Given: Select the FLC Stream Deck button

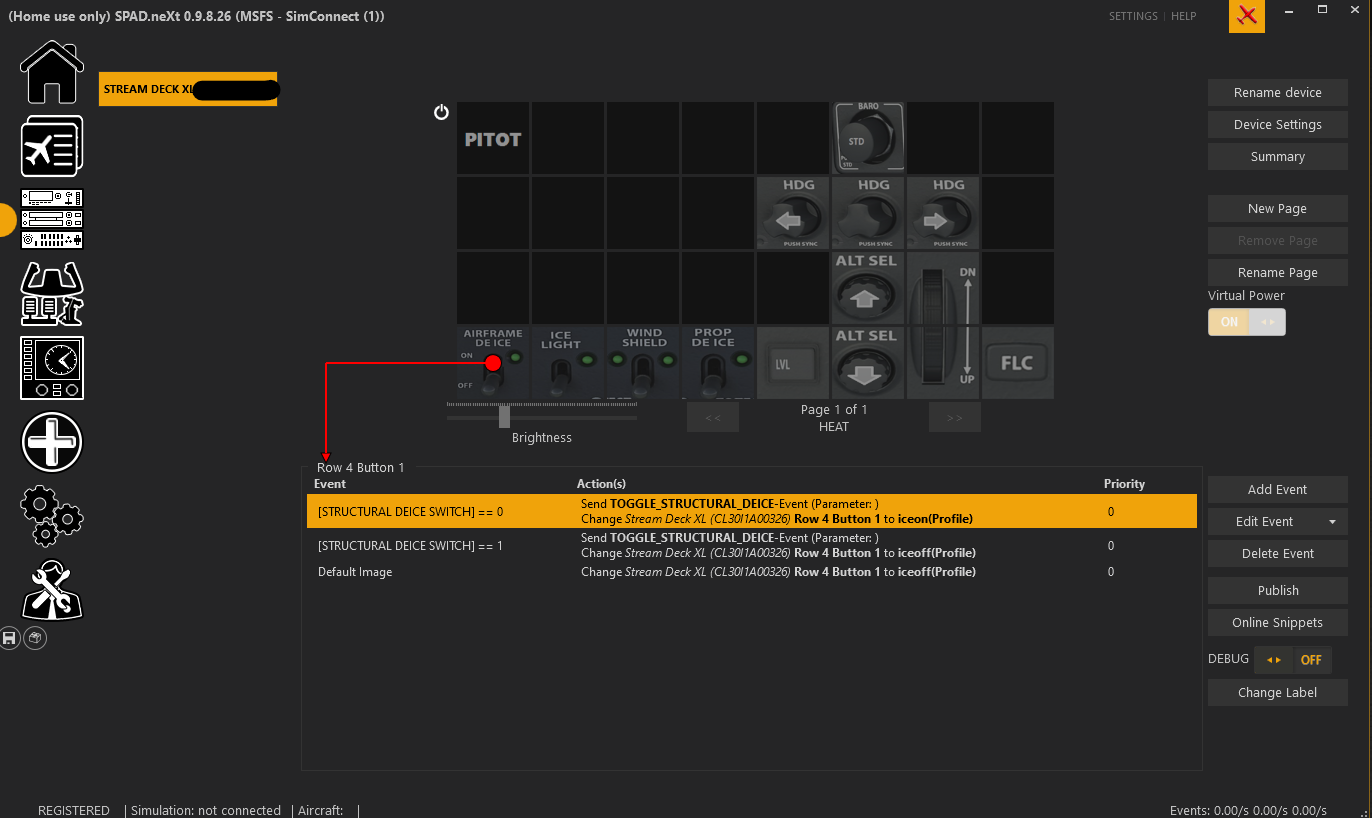Looking at the screenshot, I should 1018,363.
